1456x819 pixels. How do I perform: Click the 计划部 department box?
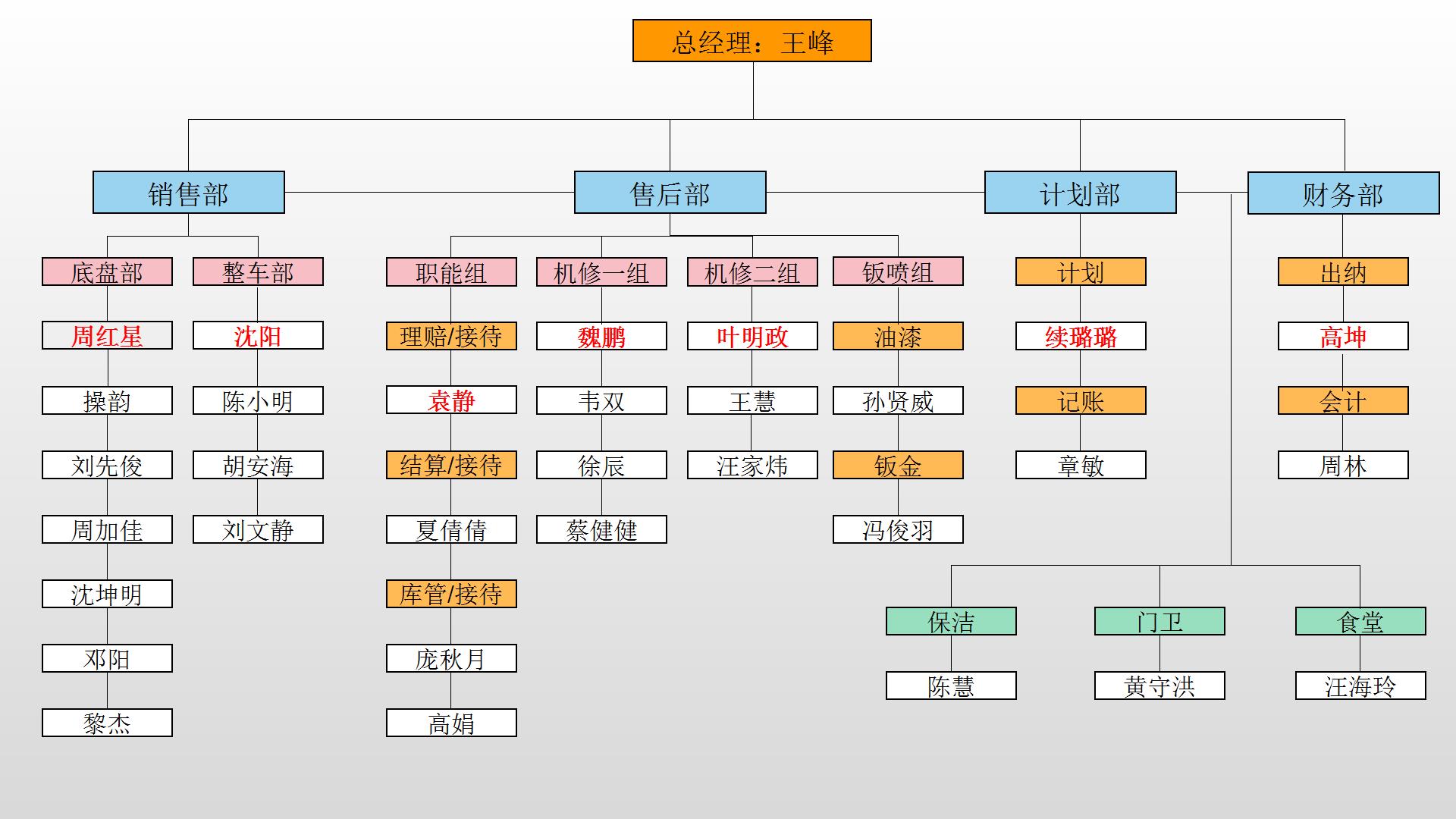click(1080, 193)
